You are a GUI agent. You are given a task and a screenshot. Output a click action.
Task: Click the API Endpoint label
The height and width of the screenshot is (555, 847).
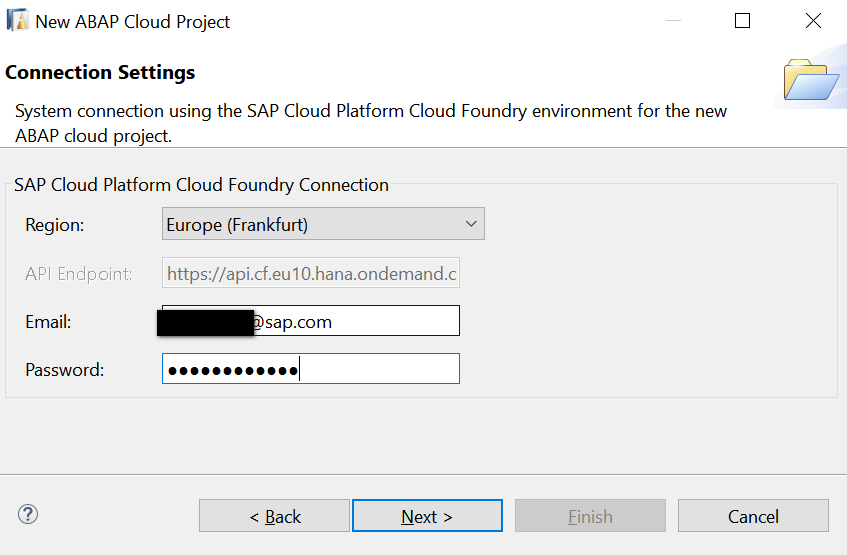coord(79,274)
